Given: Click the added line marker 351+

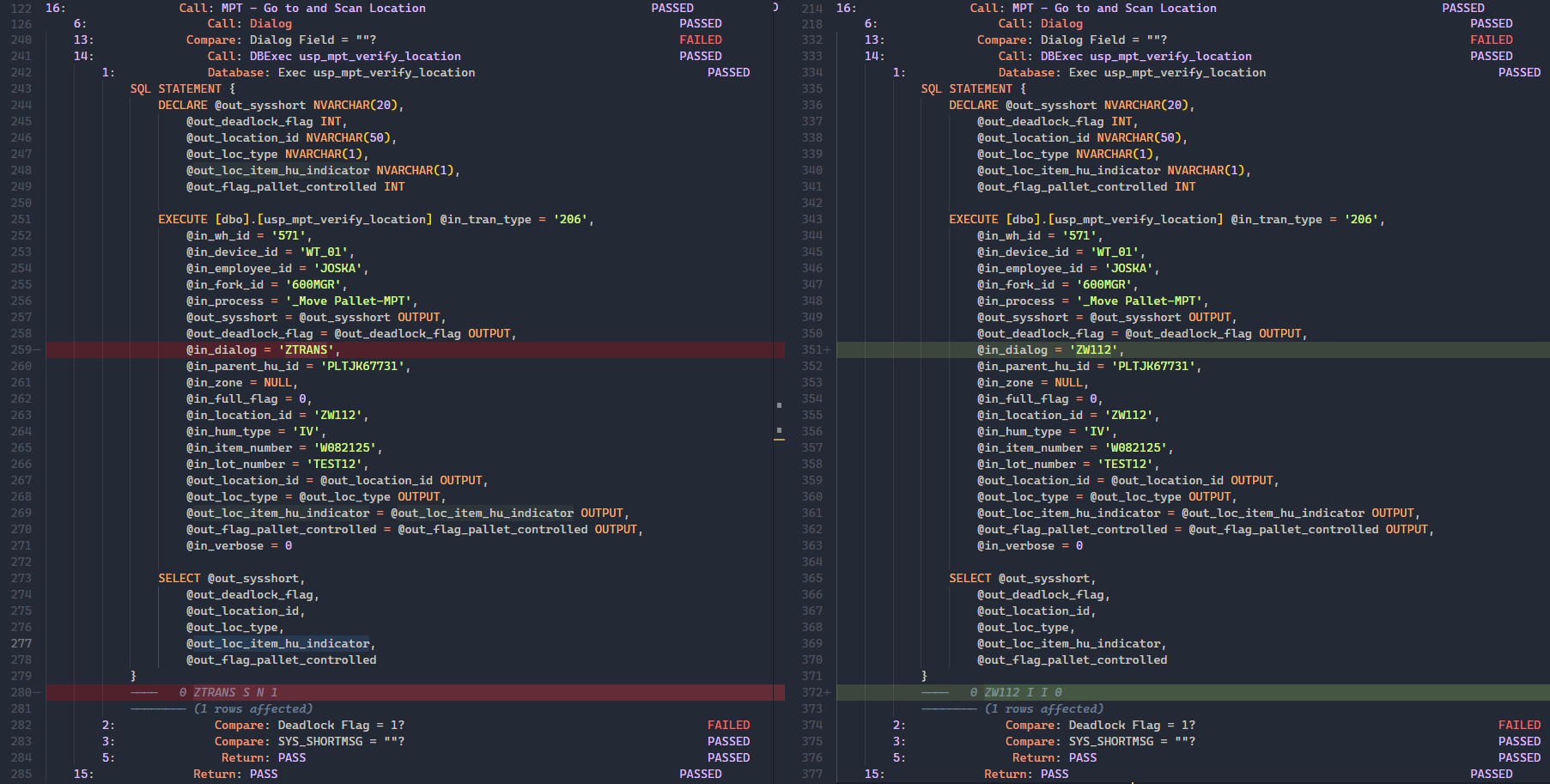Looking at the screenshot, I should pyautogui.click(x=817, y=349).
